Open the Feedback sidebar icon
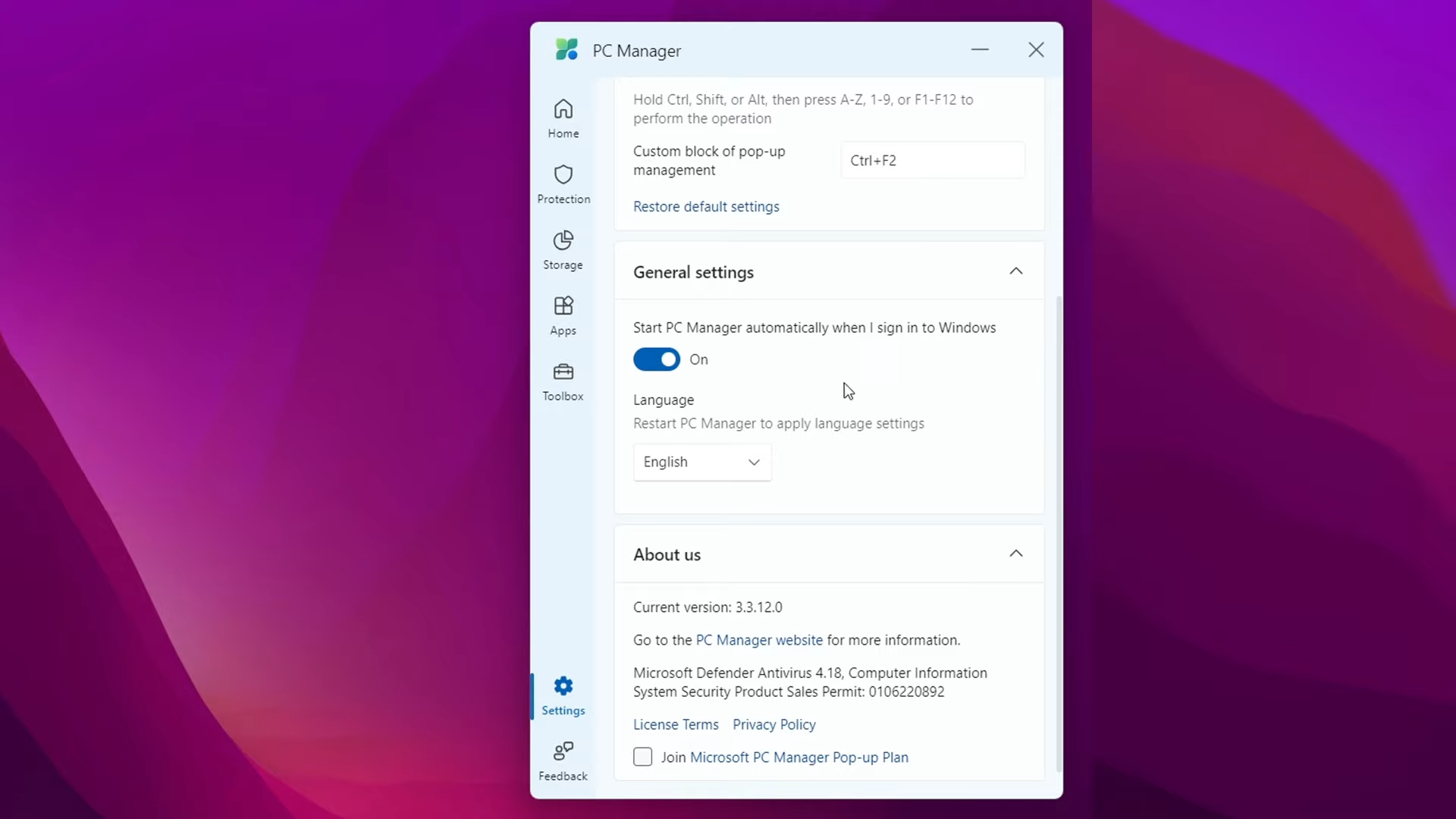The width and height of the screenshot is (1456, 819). click(563, 752)
